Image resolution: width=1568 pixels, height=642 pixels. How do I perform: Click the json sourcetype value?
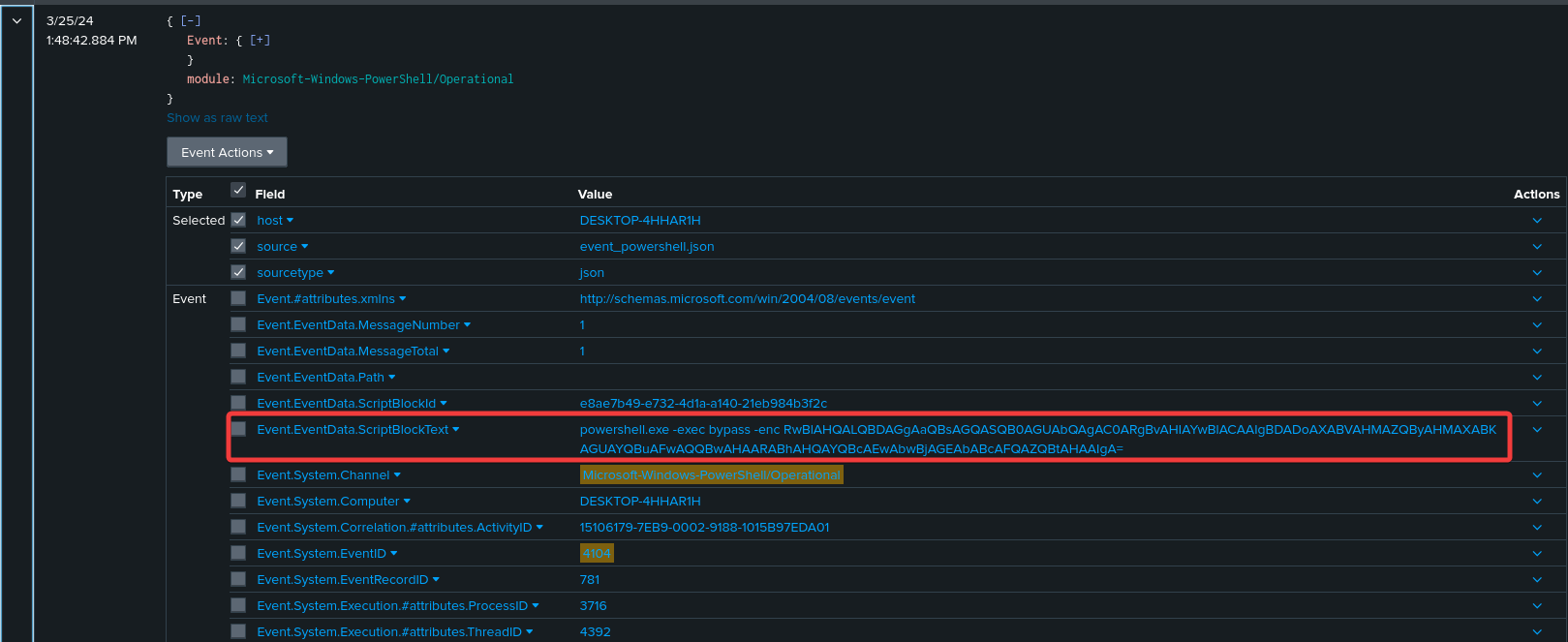coord(592,273)
